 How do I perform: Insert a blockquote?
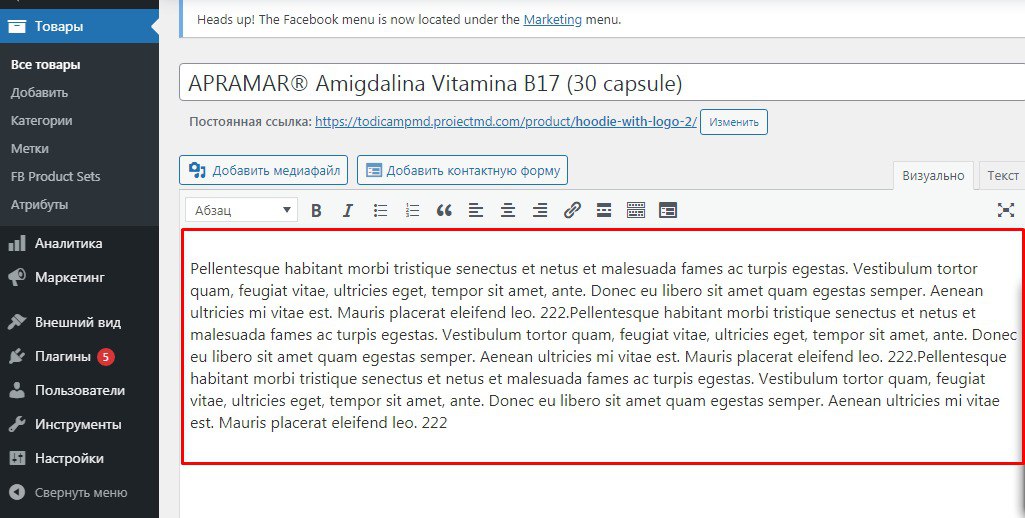pyautogui.click(x=444, y=210)
